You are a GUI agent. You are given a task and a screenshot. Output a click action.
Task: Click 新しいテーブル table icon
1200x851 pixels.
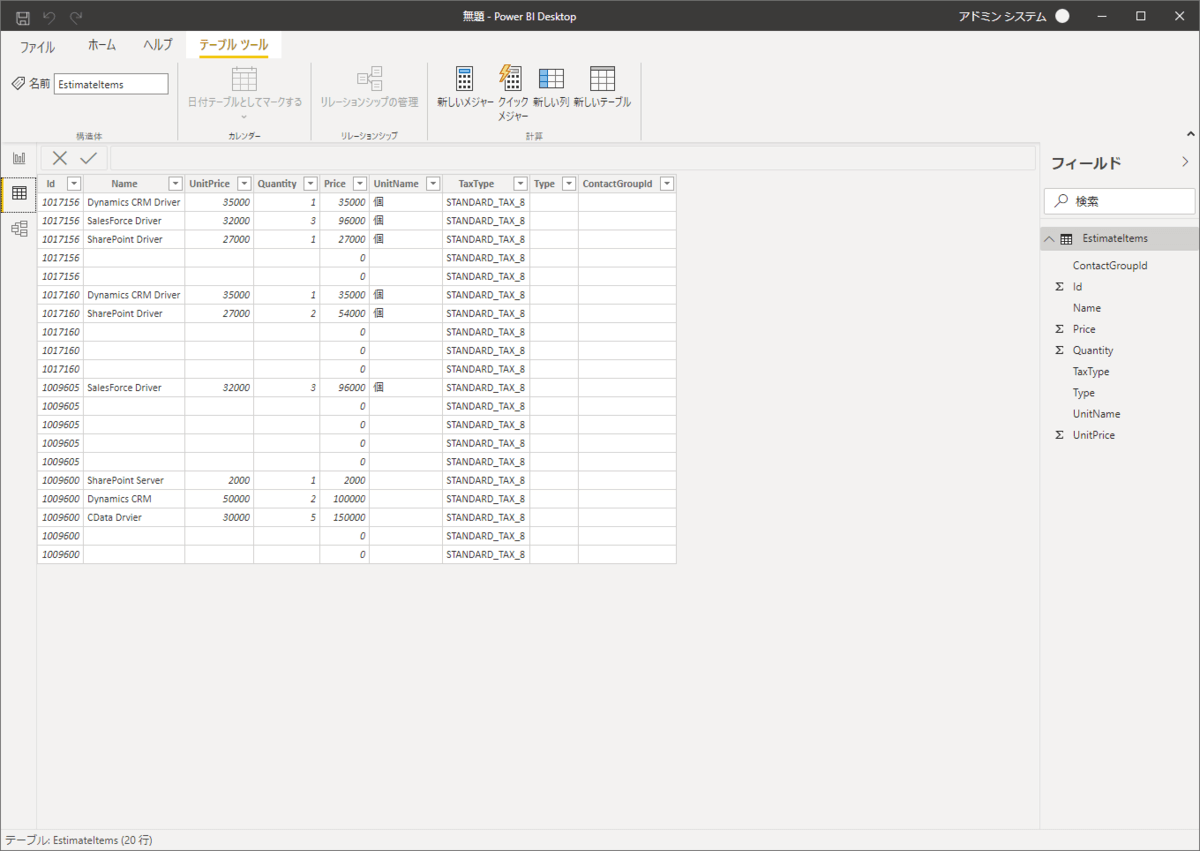click(x=602, y=79)
